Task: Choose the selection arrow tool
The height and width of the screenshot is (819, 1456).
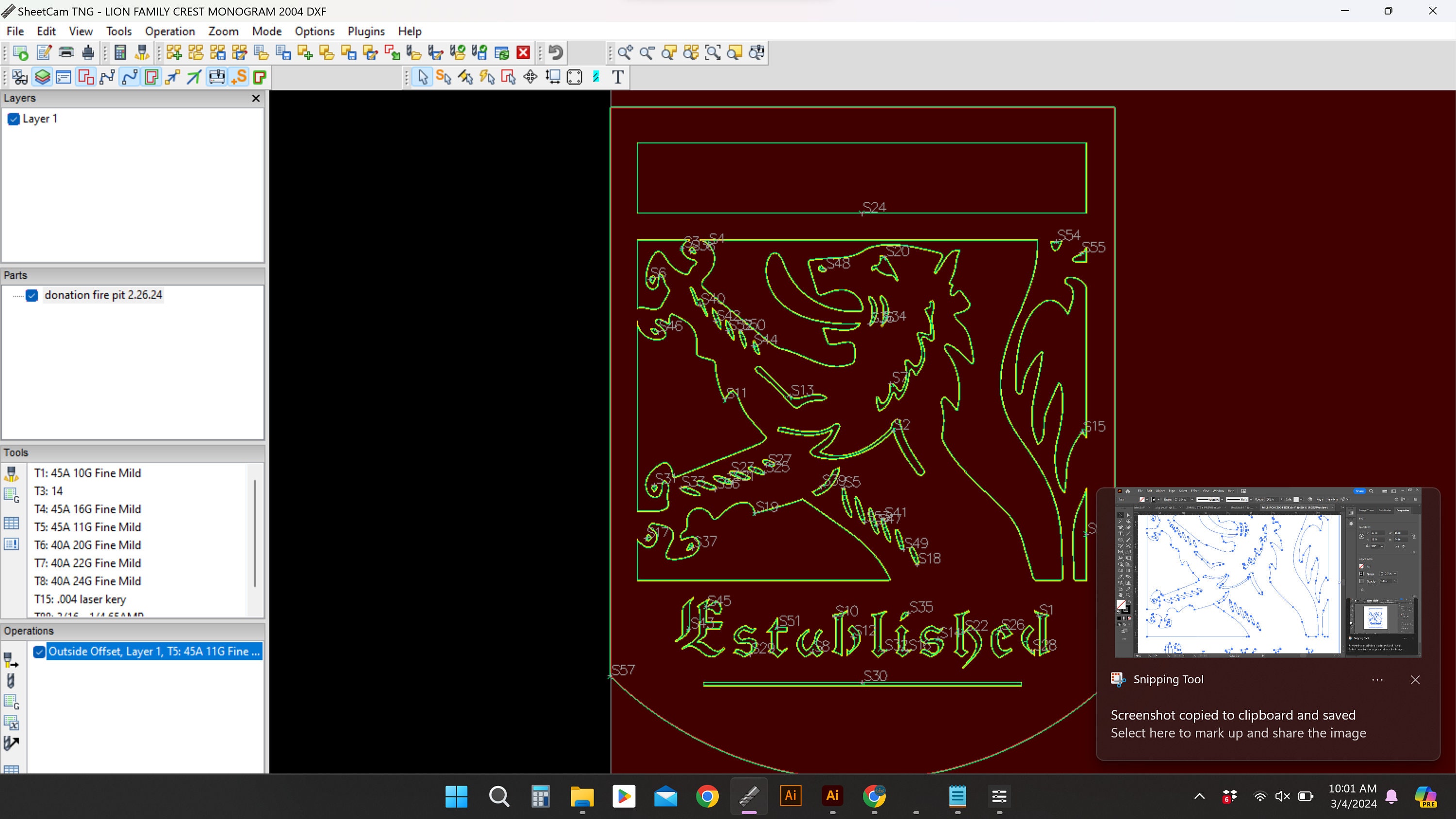Action: click(421, 77)
